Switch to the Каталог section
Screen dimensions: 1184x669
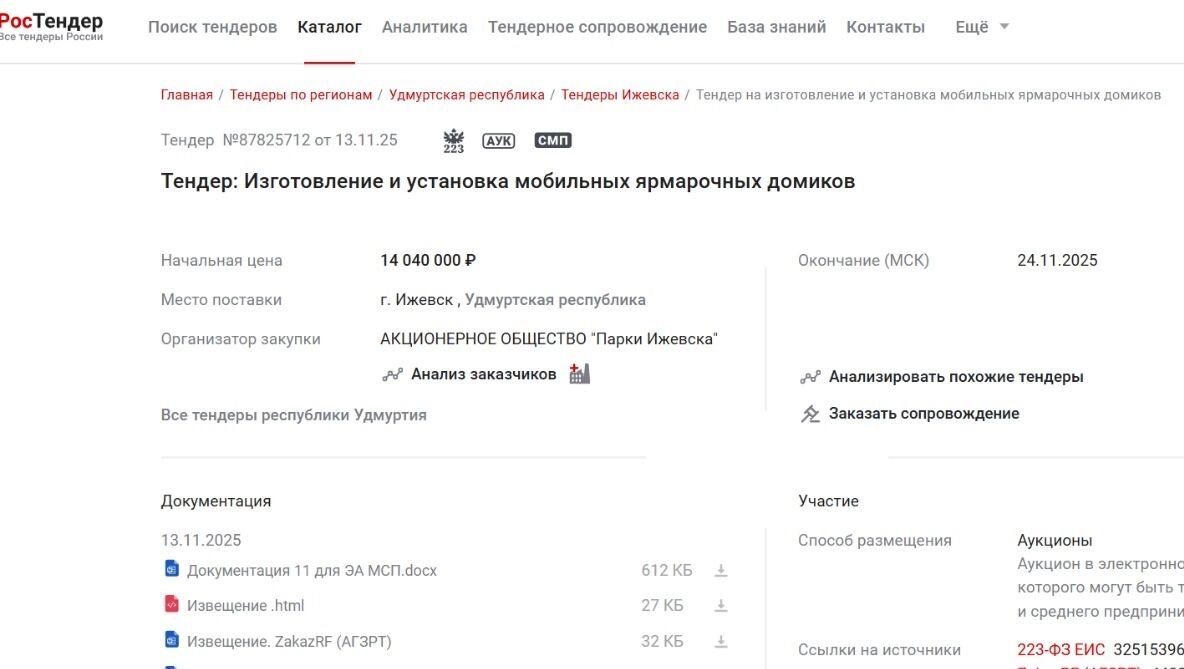pos(330,27)
